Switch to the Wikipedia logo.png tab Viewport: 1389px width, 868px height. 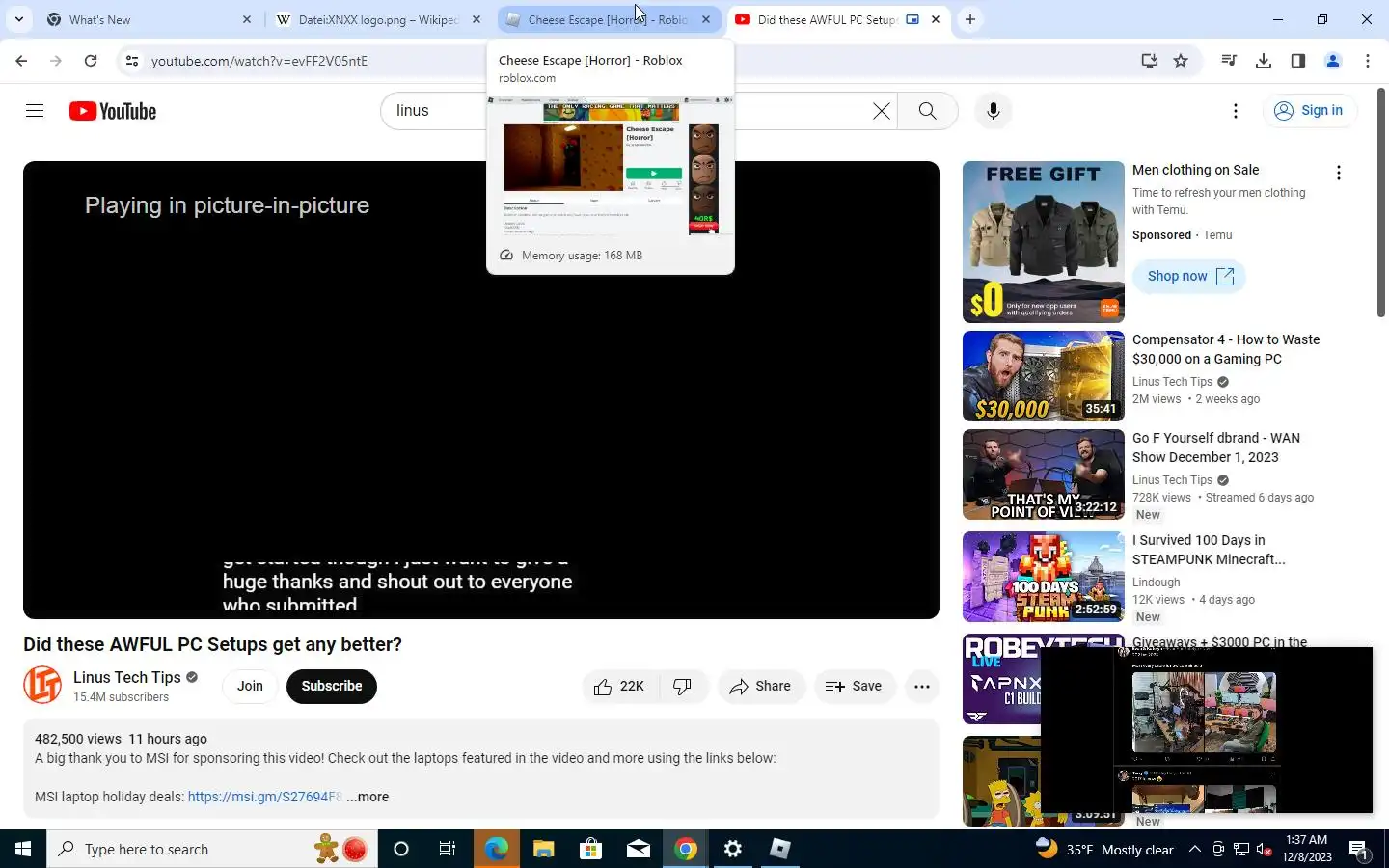[378, 19]
